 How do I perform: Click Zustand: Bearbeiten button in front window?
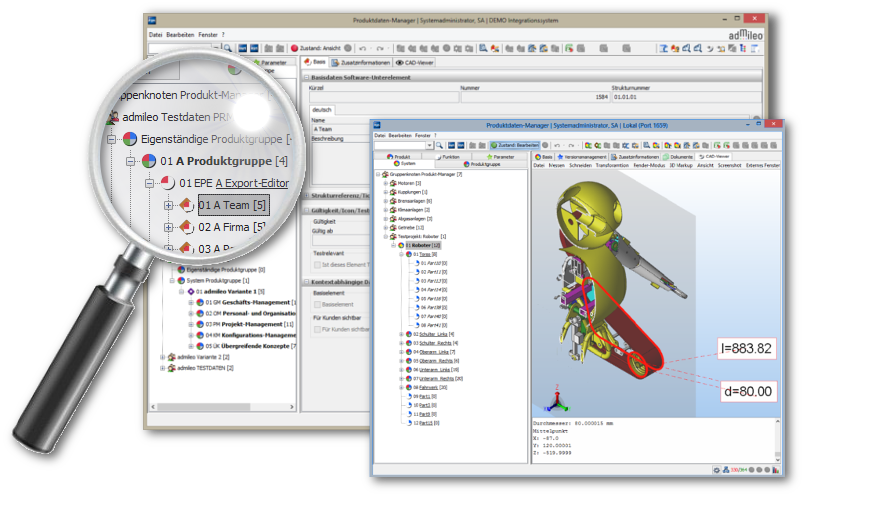click(x=515, y=145)
